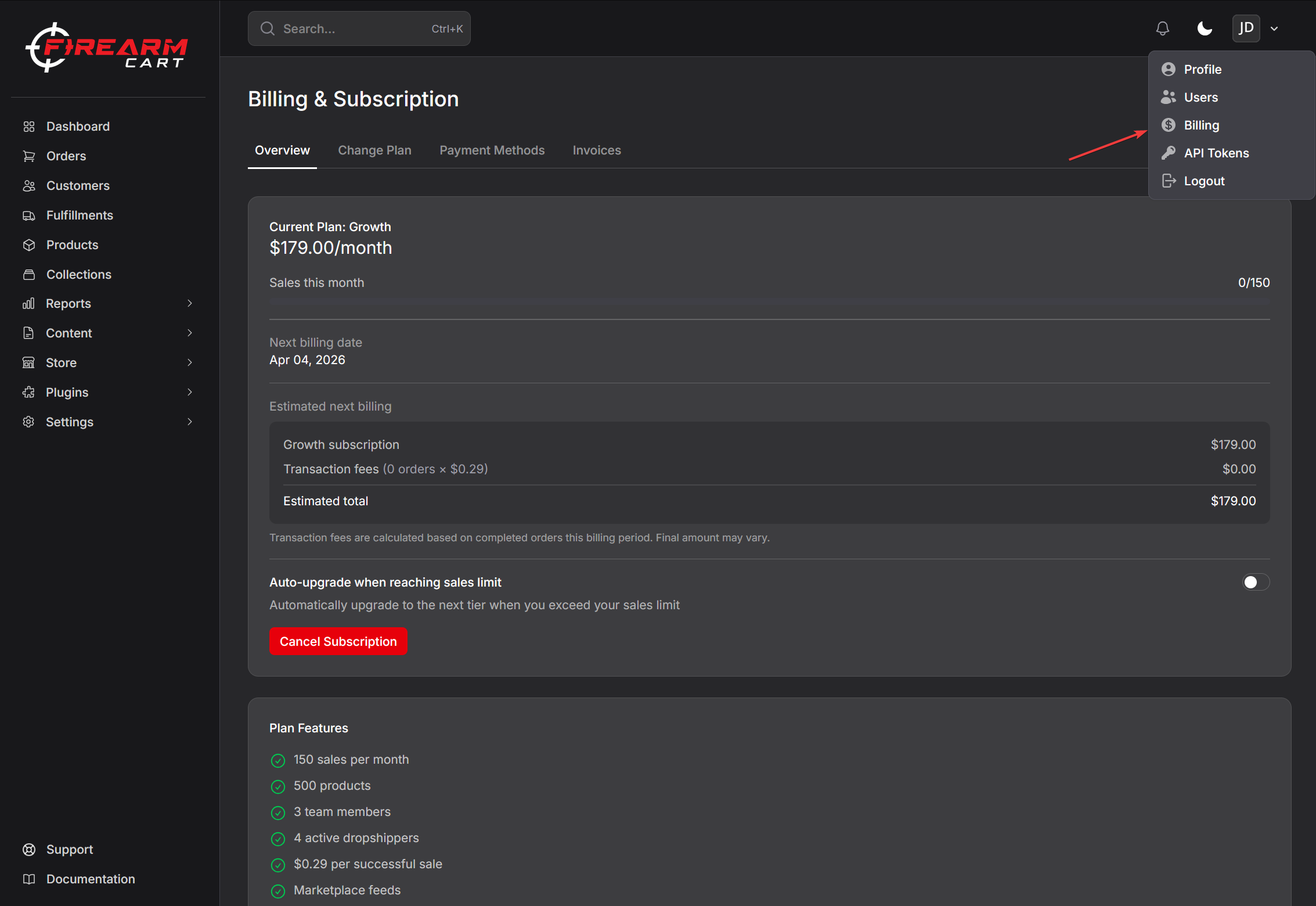Click the Collections icon in sidebar

coord(29,275)
